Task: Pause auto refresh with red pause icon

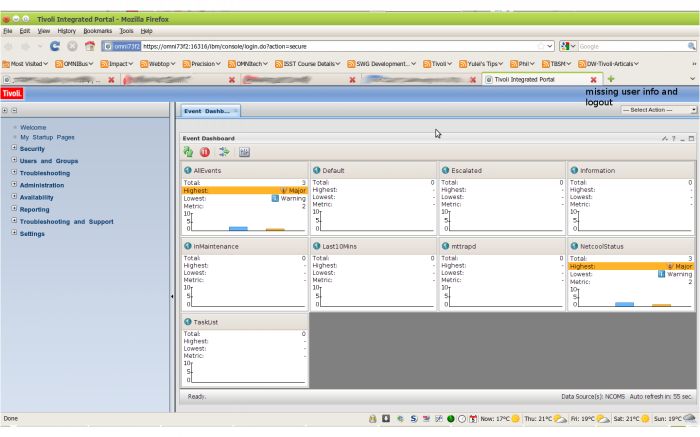Action: coord(205,152)
